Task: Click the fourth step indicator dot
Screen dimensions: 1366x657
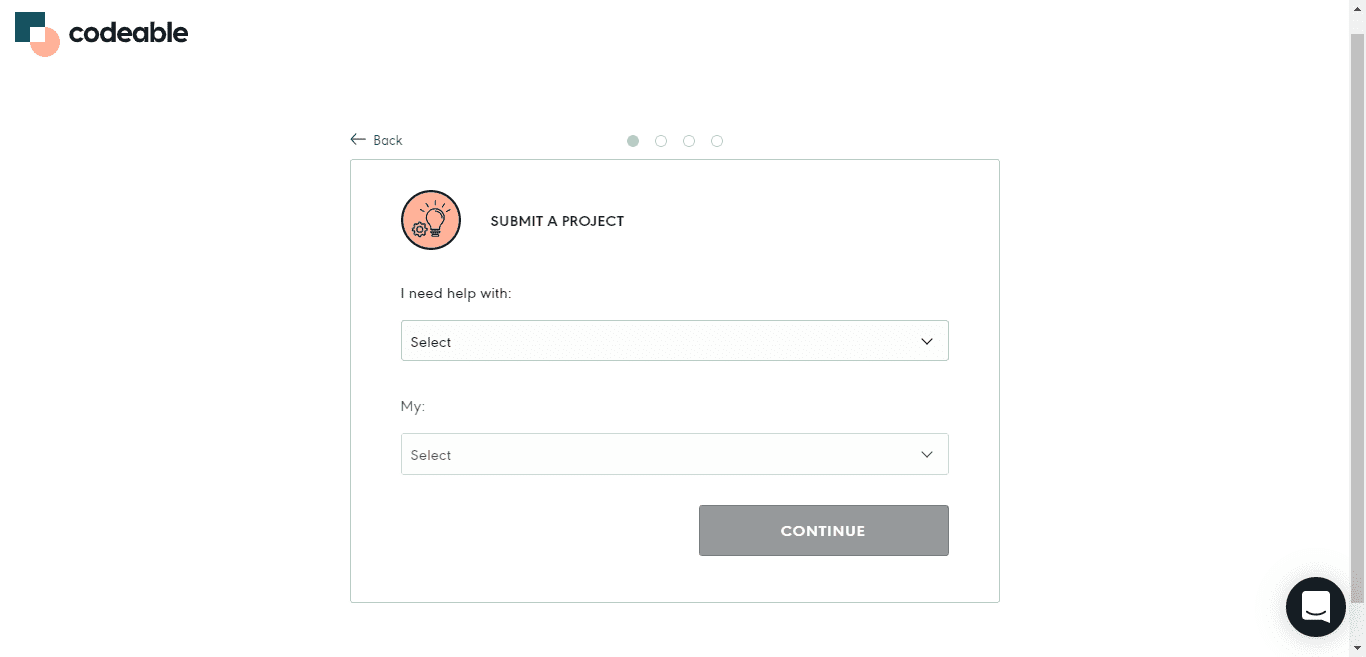Action: tap(717, 141)
